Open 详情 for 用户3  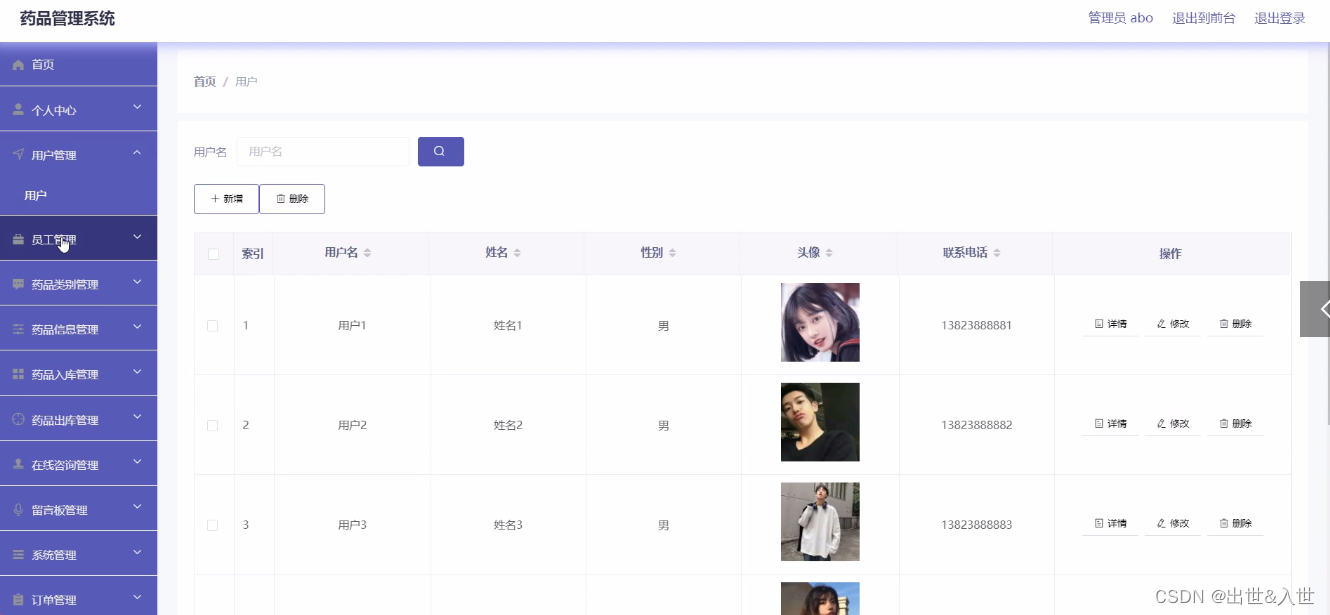point(1110,524)
